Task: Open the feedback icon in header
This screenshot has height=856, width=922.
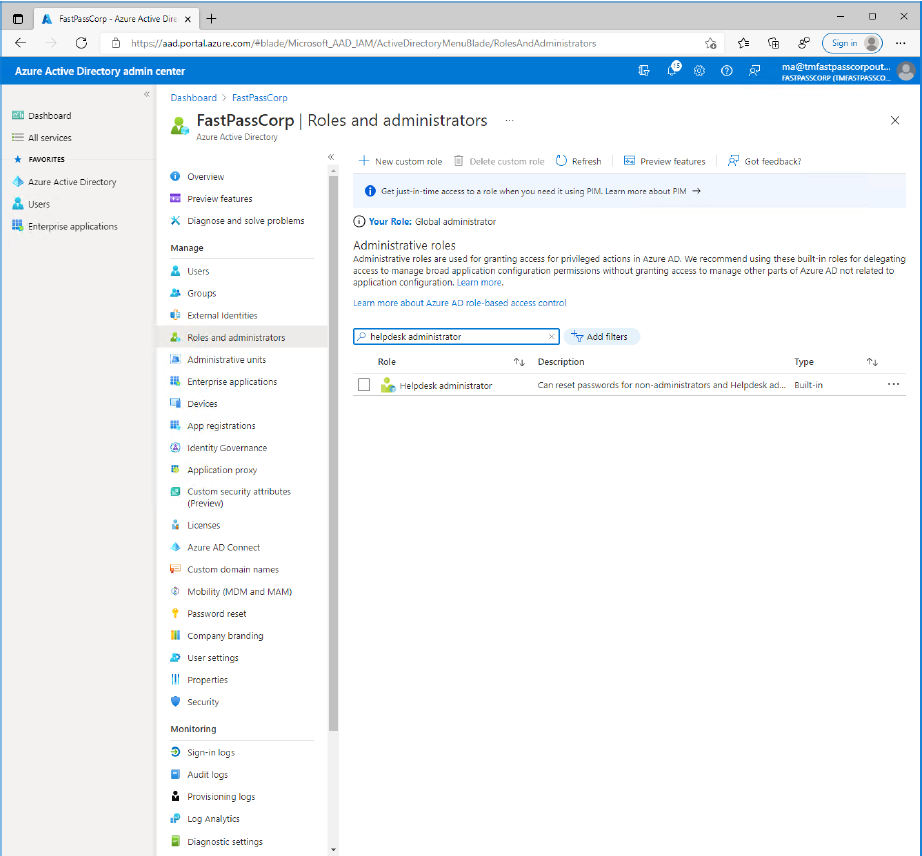Action: tap(755, 71)
